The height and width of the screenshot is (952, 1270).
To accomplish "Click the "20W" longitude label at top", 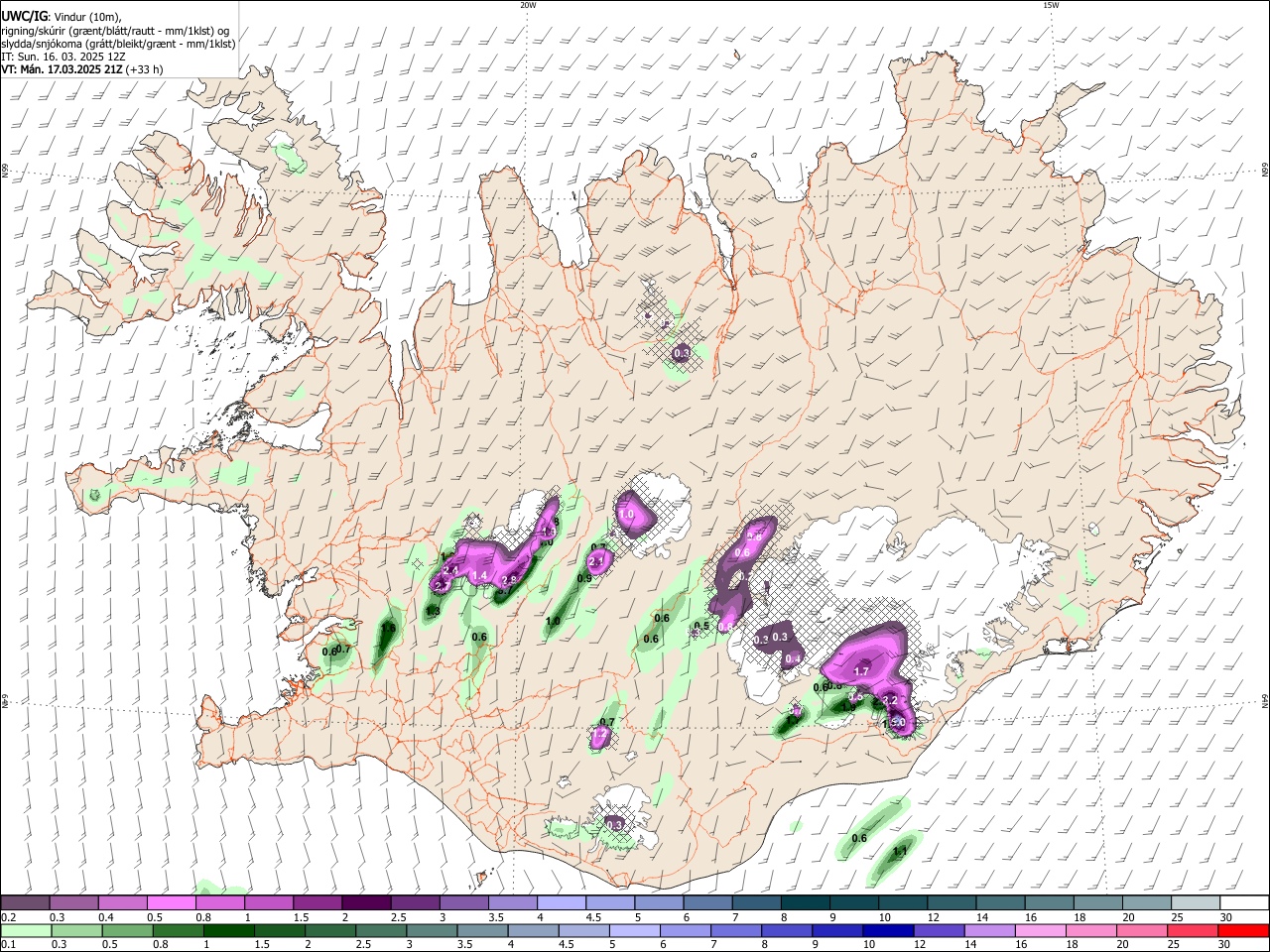I will pyautogui.click(x=528, y=5).
